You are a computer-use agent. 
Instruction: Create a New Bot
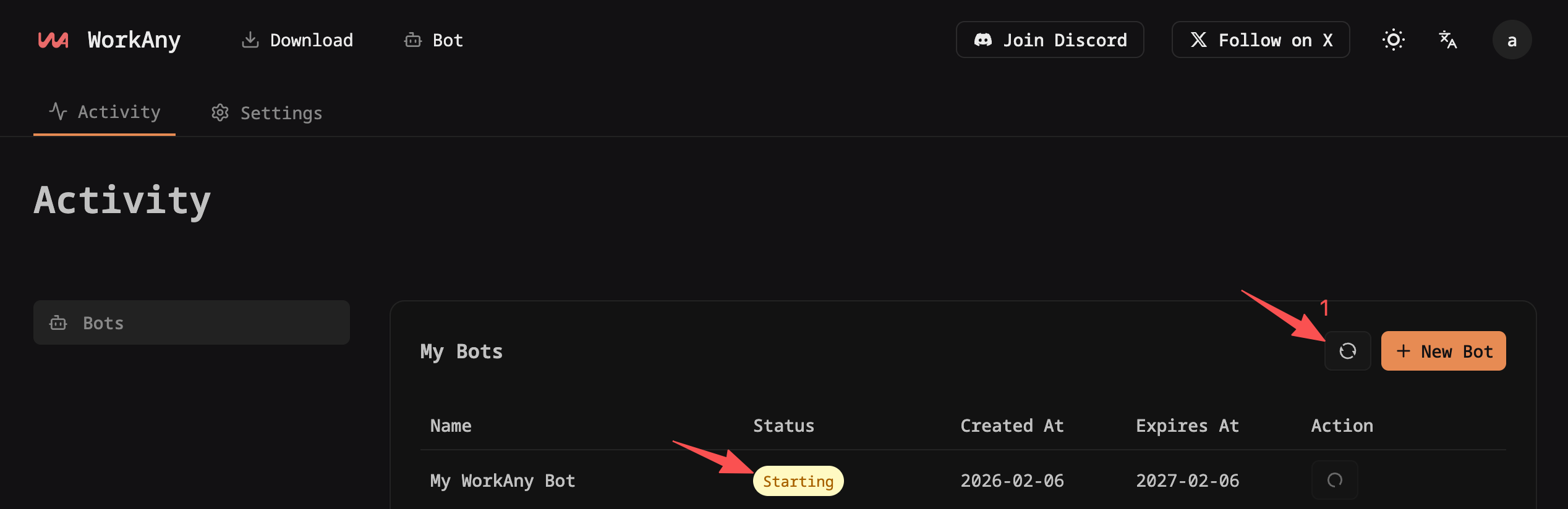(1443, 351)
